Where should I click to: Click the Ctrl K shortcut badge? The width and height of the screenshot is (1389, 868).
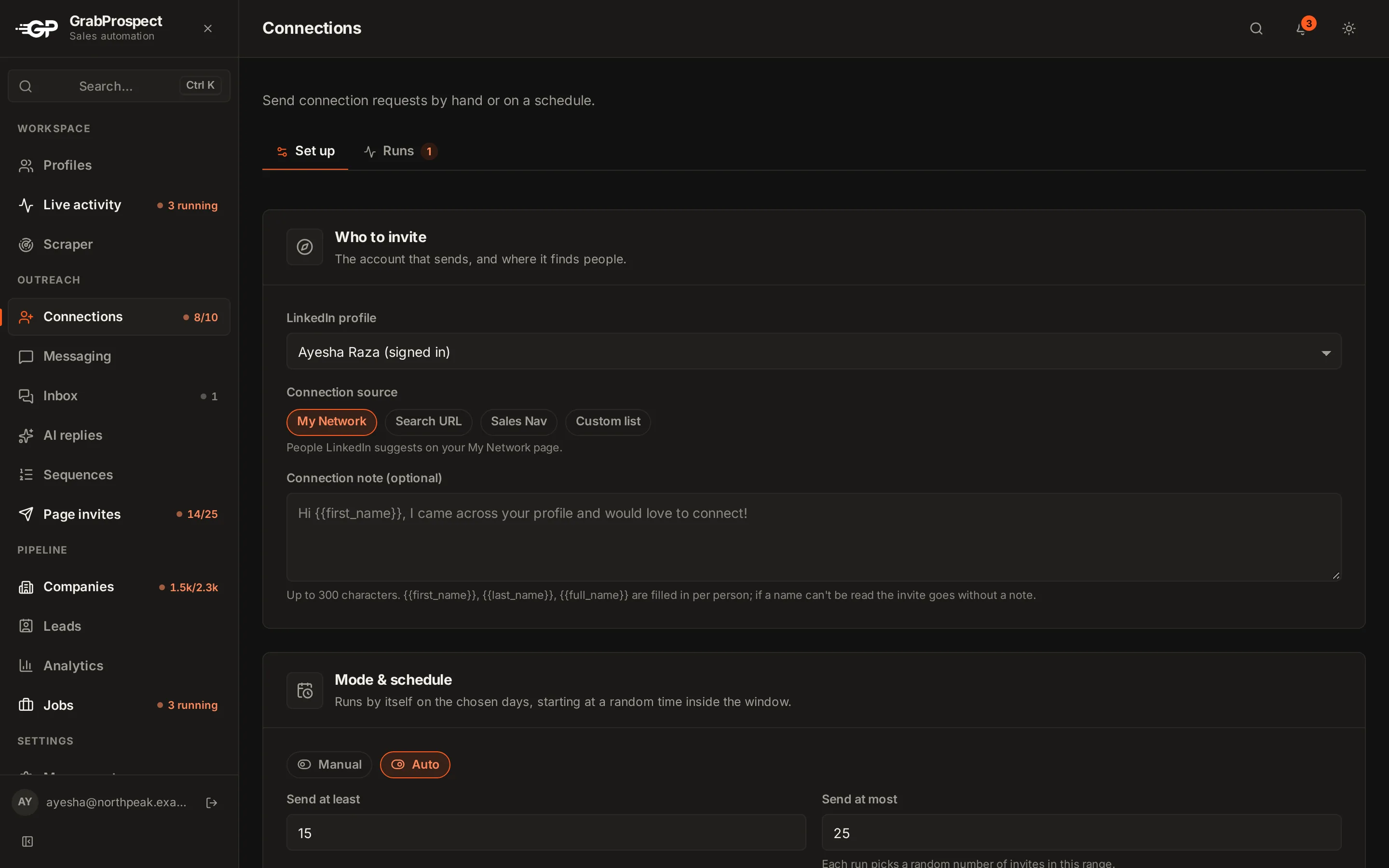pyautogui.click(x=200, y=85)
